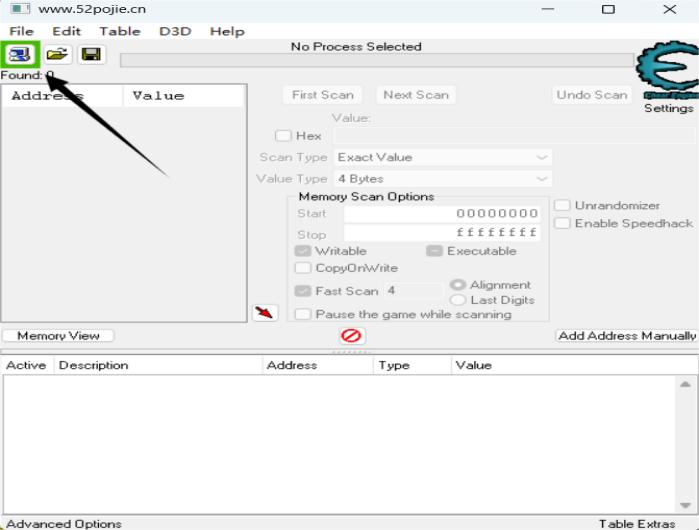Open the Table menu
699x530 pixels.
119,31
